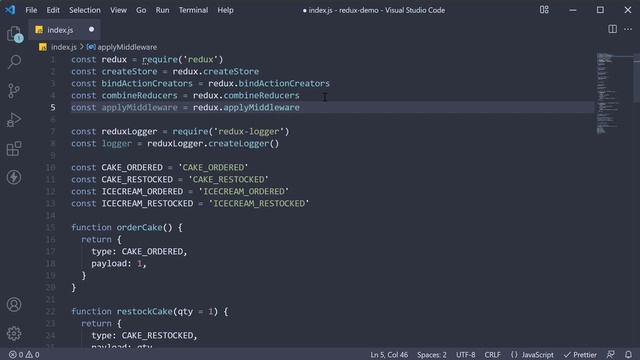The image size is (640, 360).
Task: Open the Search view
Action: [x=14, y=62]
